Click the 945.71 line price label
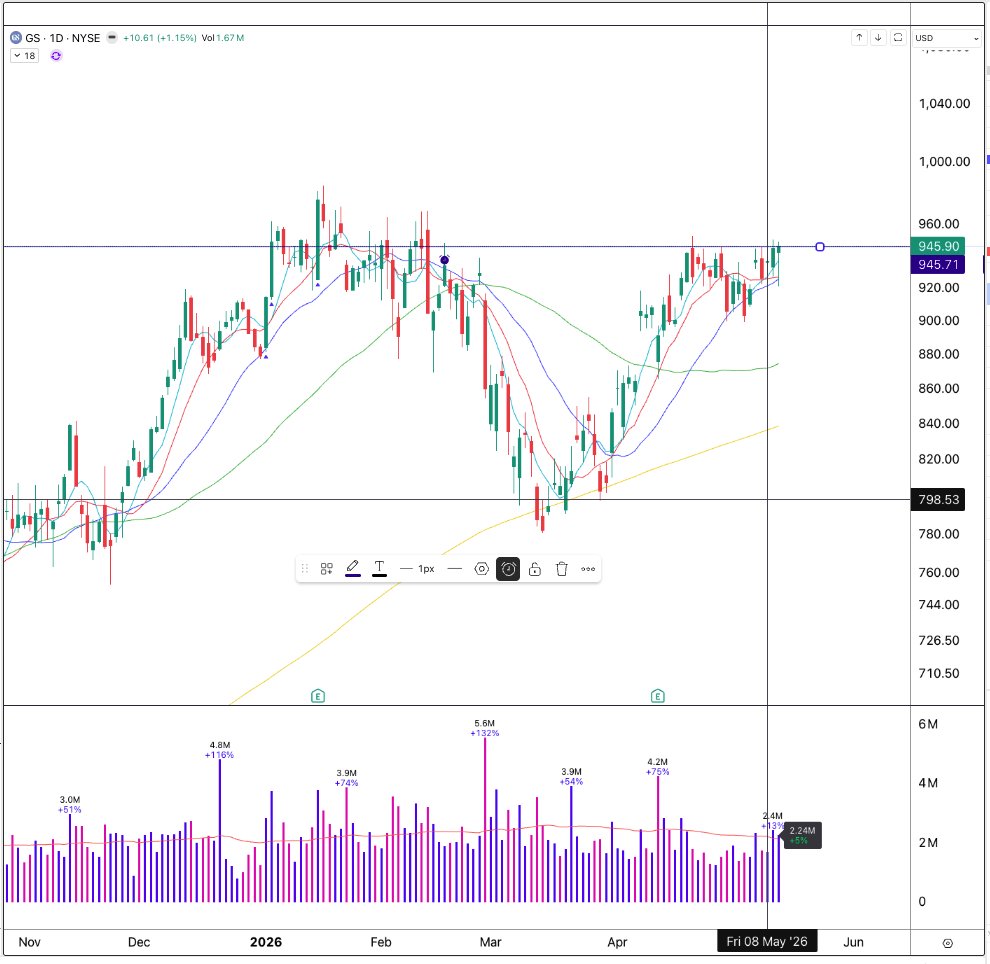 click(x=938, y=265)
